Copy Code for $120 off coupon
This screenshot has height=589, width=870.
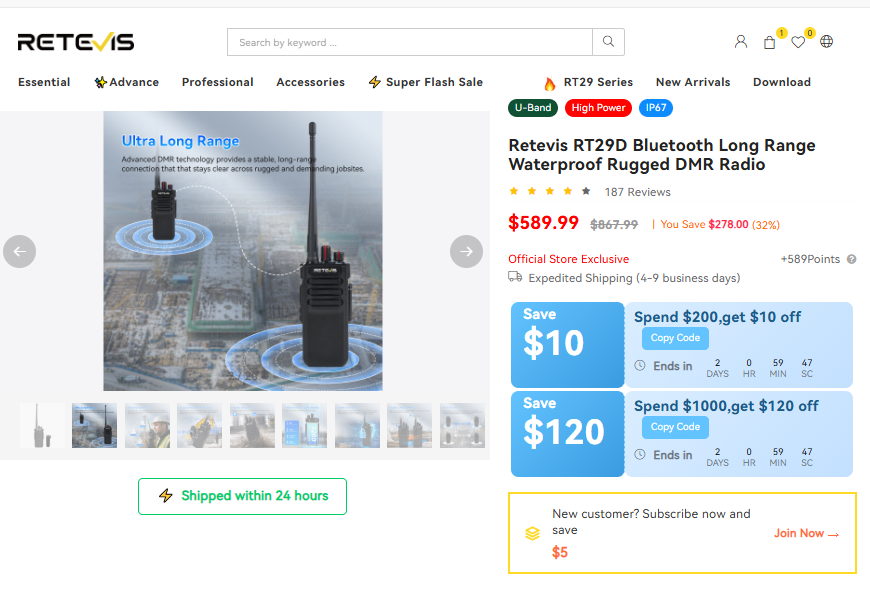tap(675, 427)
